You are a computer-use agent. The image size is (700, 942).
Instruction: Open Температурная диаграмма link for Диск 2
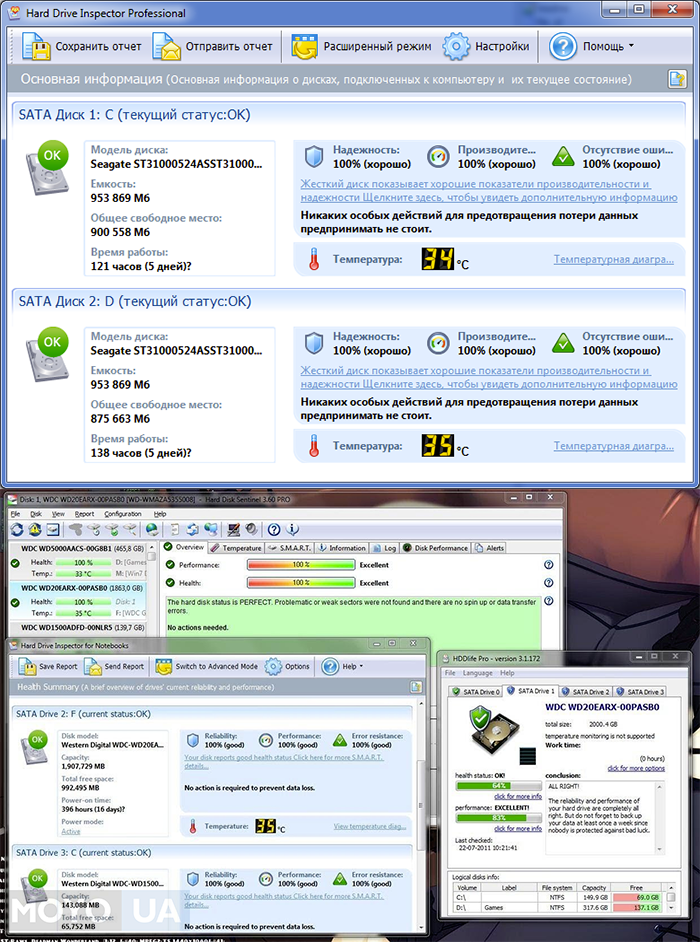613,446
